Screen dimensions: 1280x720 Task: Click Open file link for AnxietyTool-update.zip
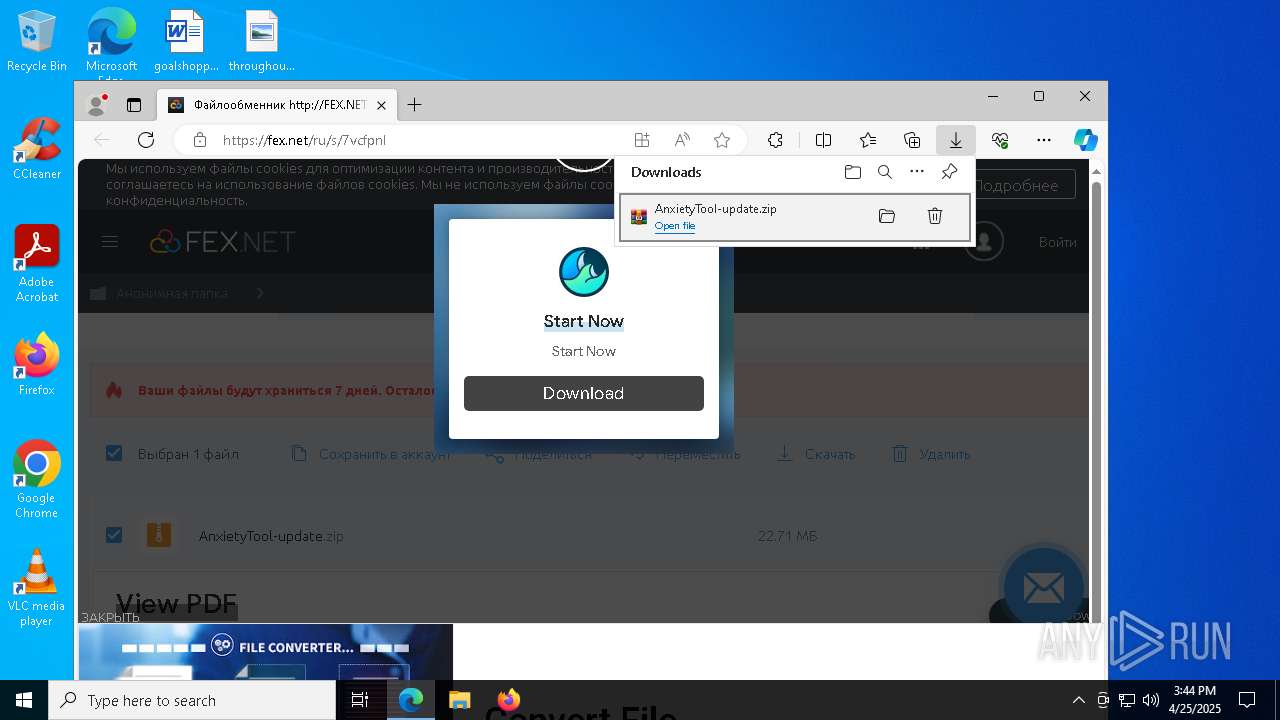coord(675,226)
